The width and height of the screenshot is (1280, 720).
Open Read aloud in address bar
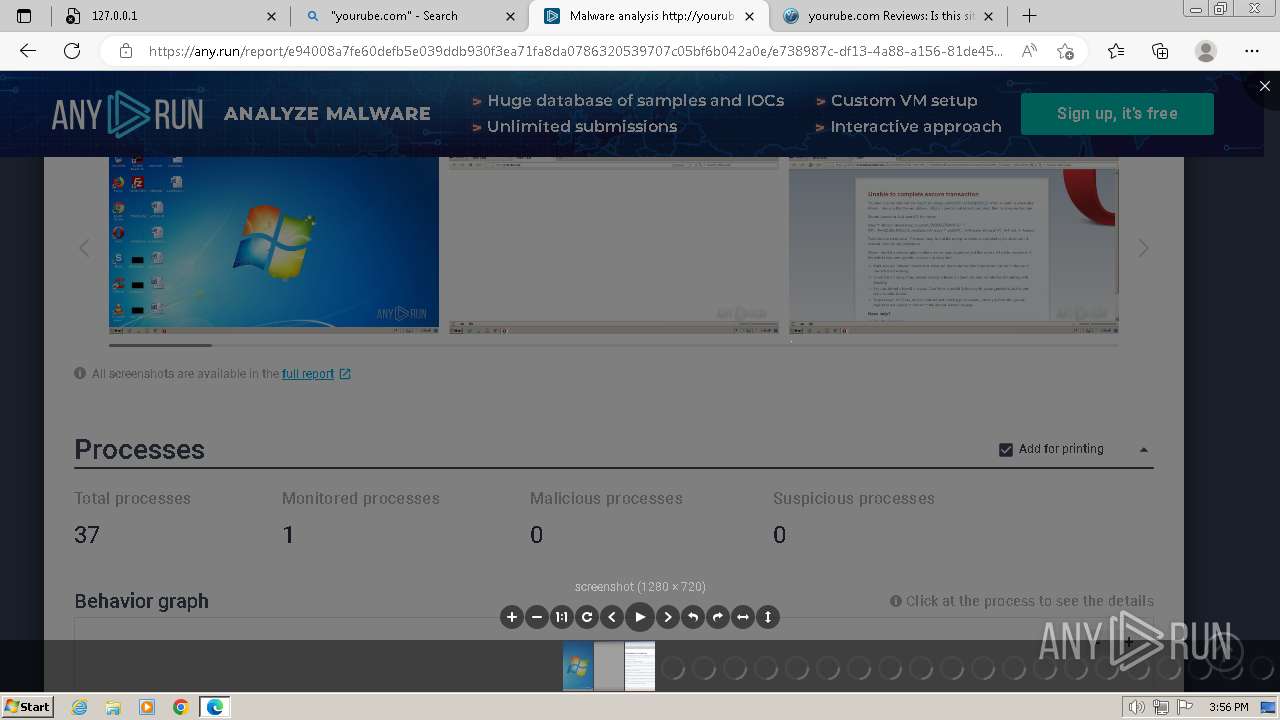[x=1028, y=51]
